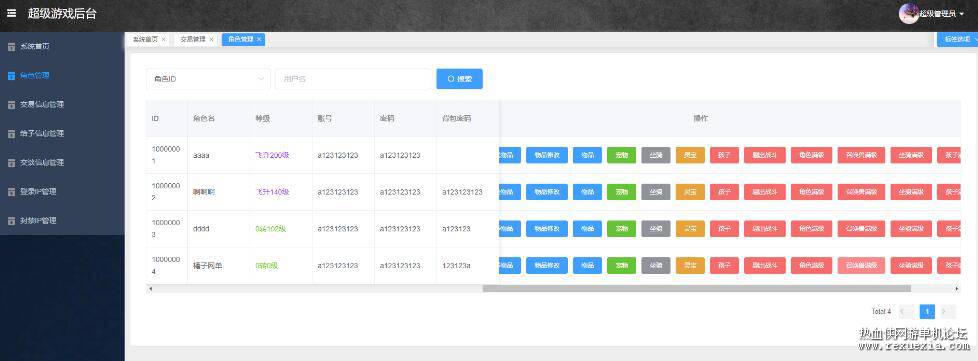The width and height of the screenshot is (978, 361).
Task: Close the 角色管理 tab with its x
Action: (x=259, y=39)
